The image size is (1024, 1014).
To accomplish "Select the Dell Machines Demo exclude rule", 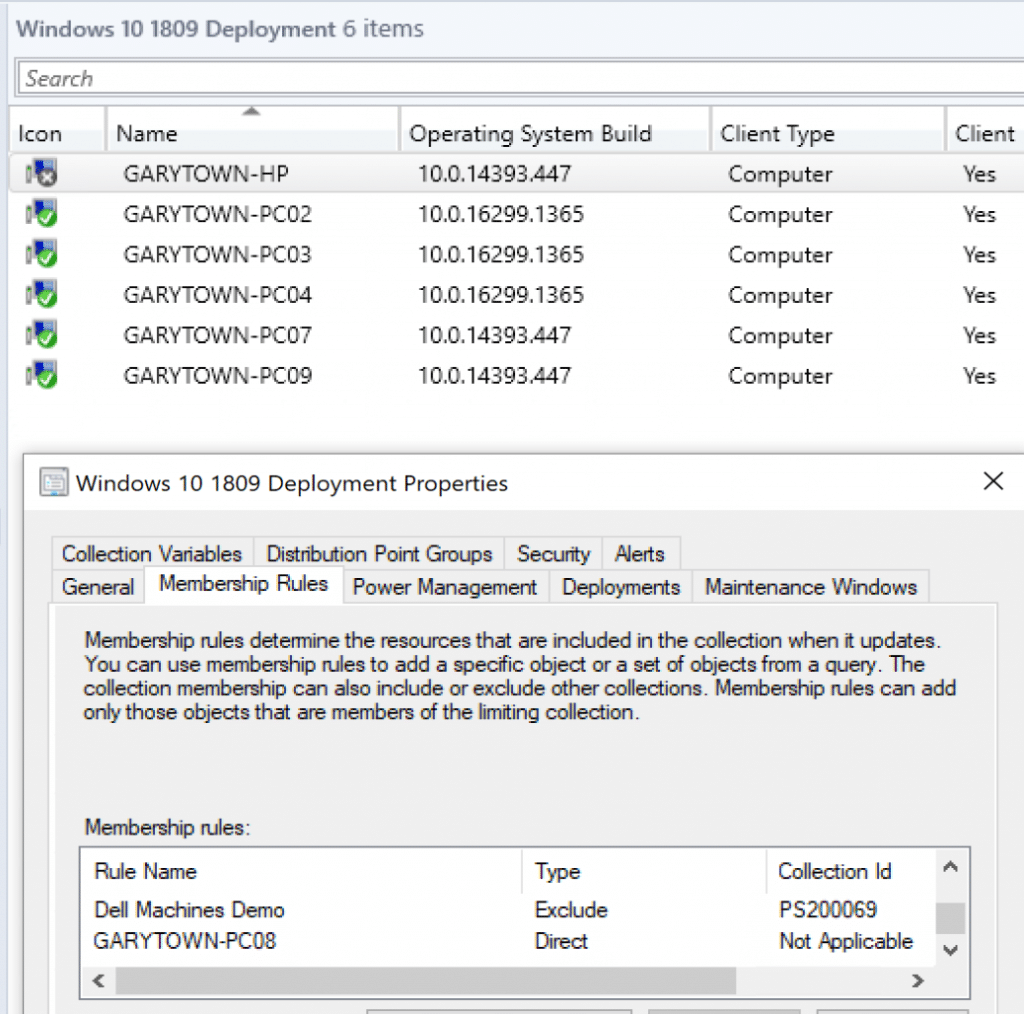I will [190, 910].
